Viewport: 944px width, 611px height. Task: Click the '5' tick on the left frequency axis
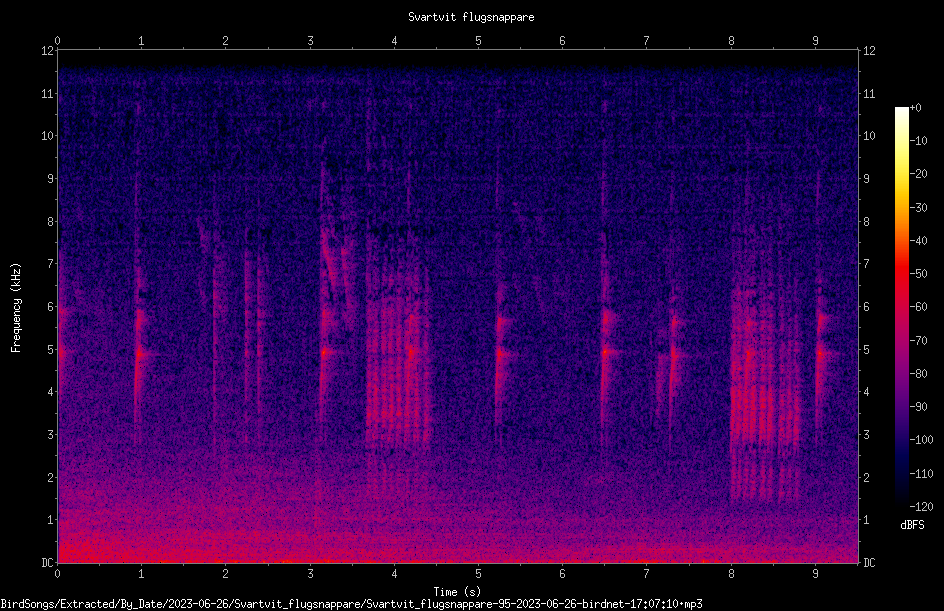coord(51,350)
